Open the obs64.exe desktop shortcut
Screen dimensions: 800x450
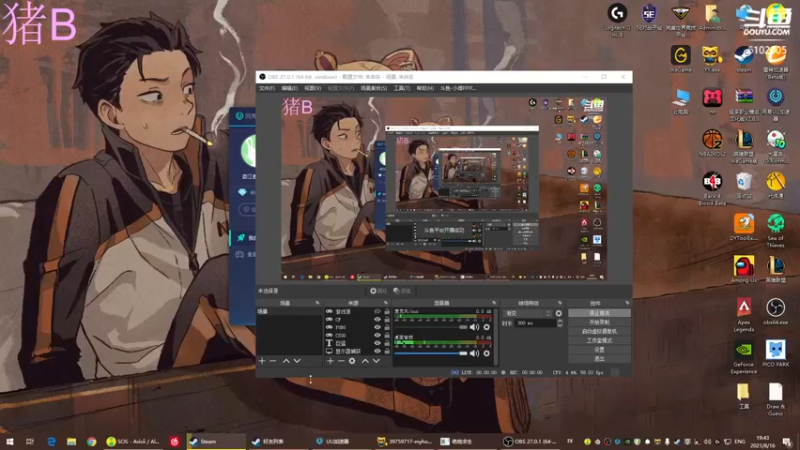tap(776, 312)
